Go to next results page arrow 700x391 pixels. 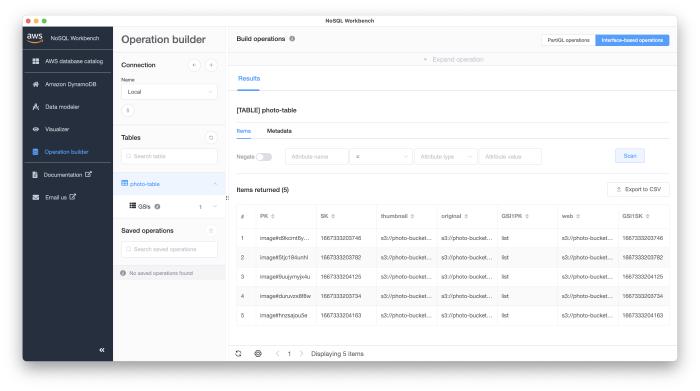301,354
